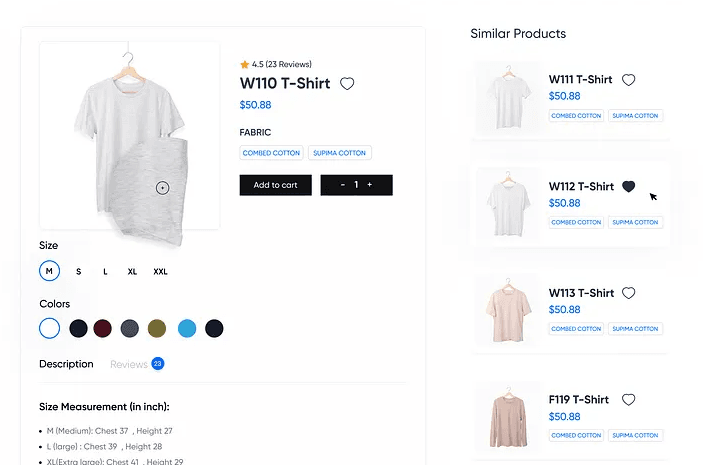Choose size XL
The width and height of the screenshot is (703, 465).
coord(132,271)
